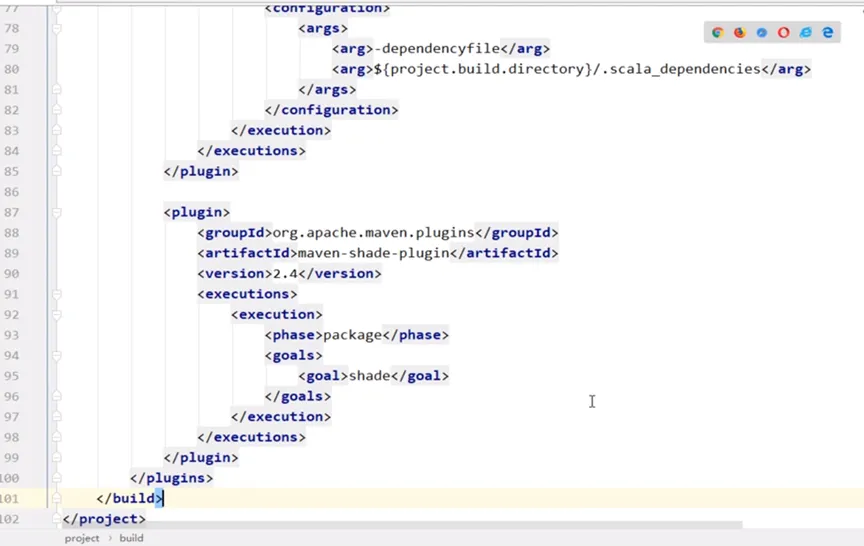
Task: Click line number 95 in the gutter
Action: (x=12, y=376)
